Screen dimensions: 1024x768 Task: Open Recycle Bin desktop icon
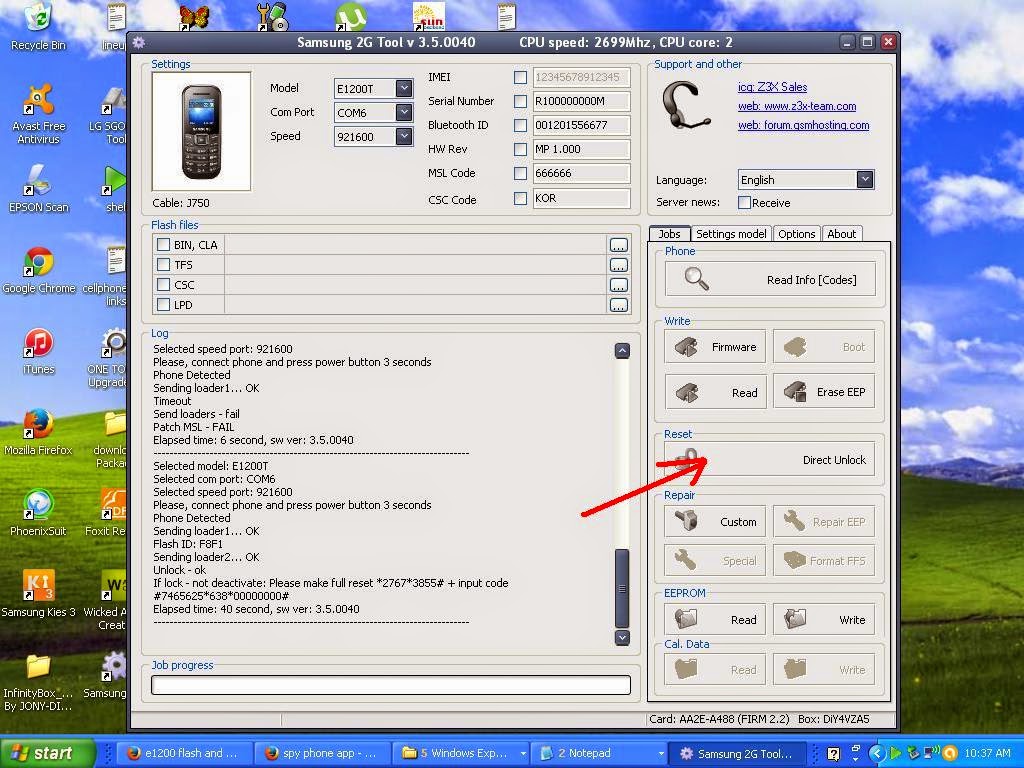39,26
